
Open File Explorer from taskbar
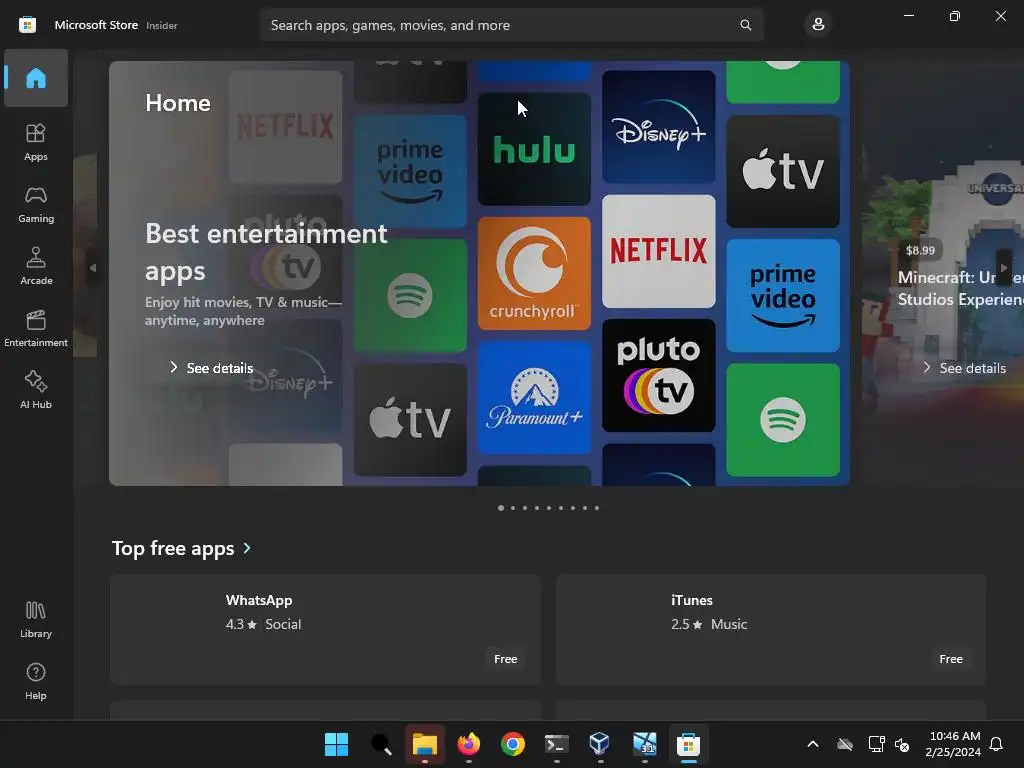[x=424, y=744]
